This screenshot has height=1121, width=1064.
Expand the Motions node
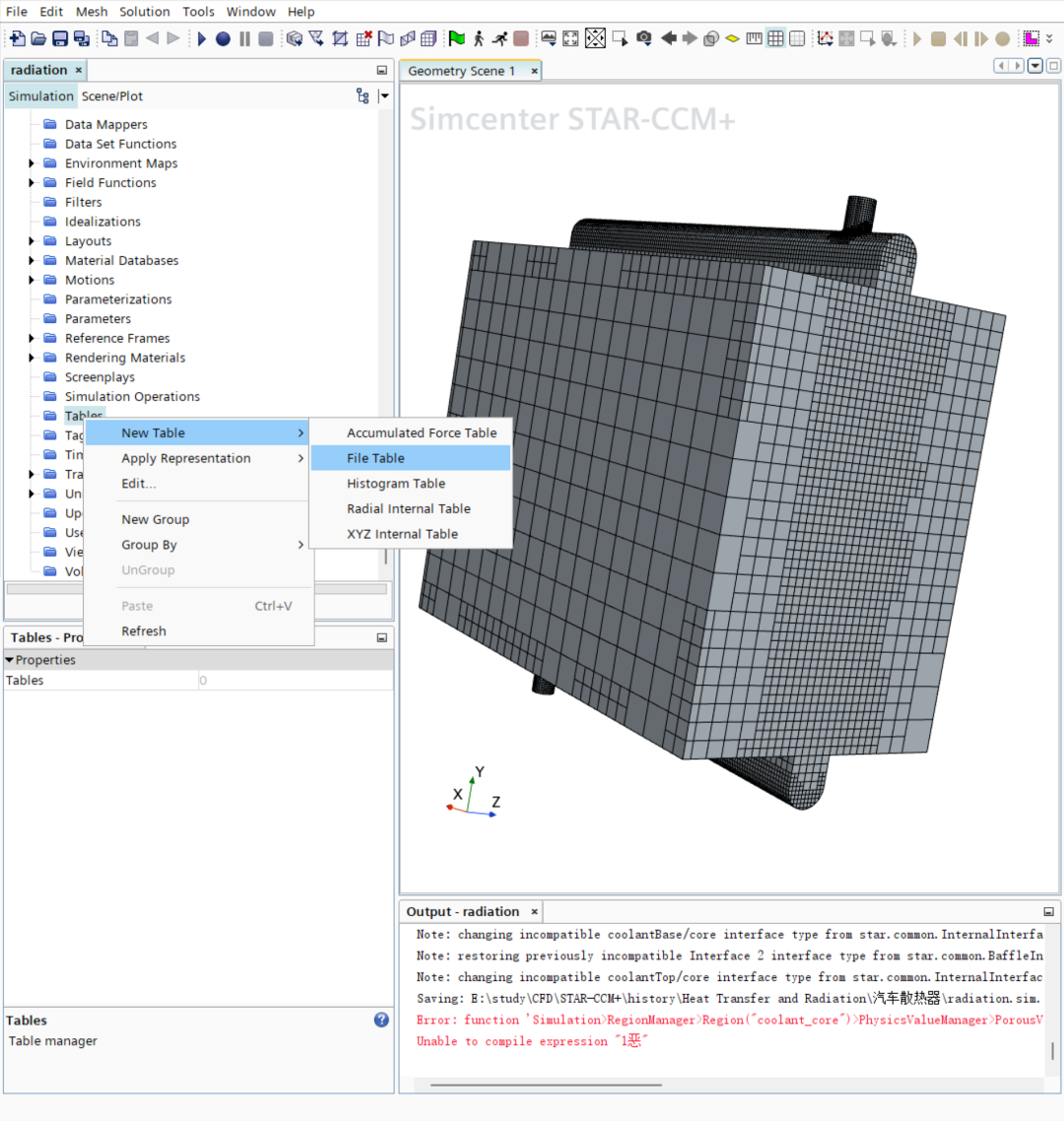pos(31,280)
